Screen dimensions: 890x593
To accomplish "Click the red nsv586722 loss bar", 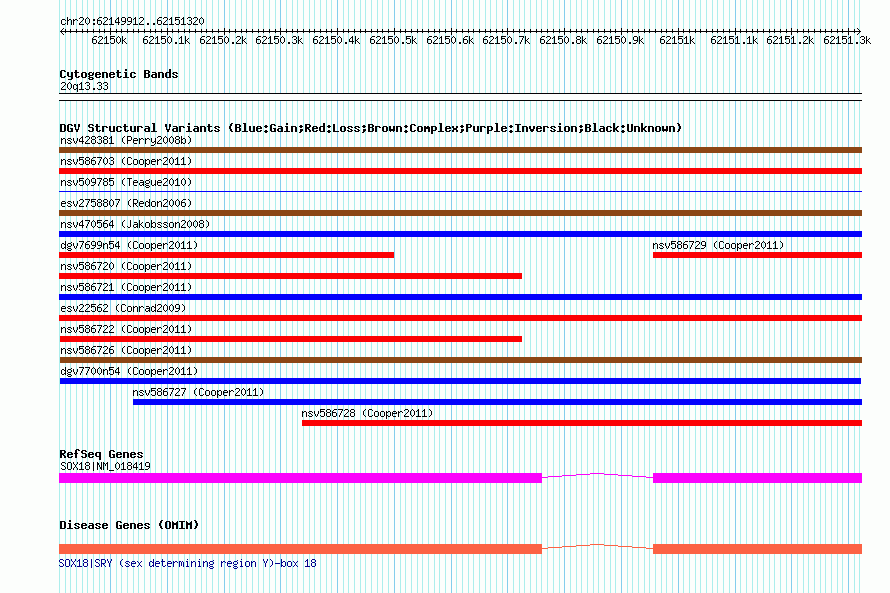I will [291, 339].
